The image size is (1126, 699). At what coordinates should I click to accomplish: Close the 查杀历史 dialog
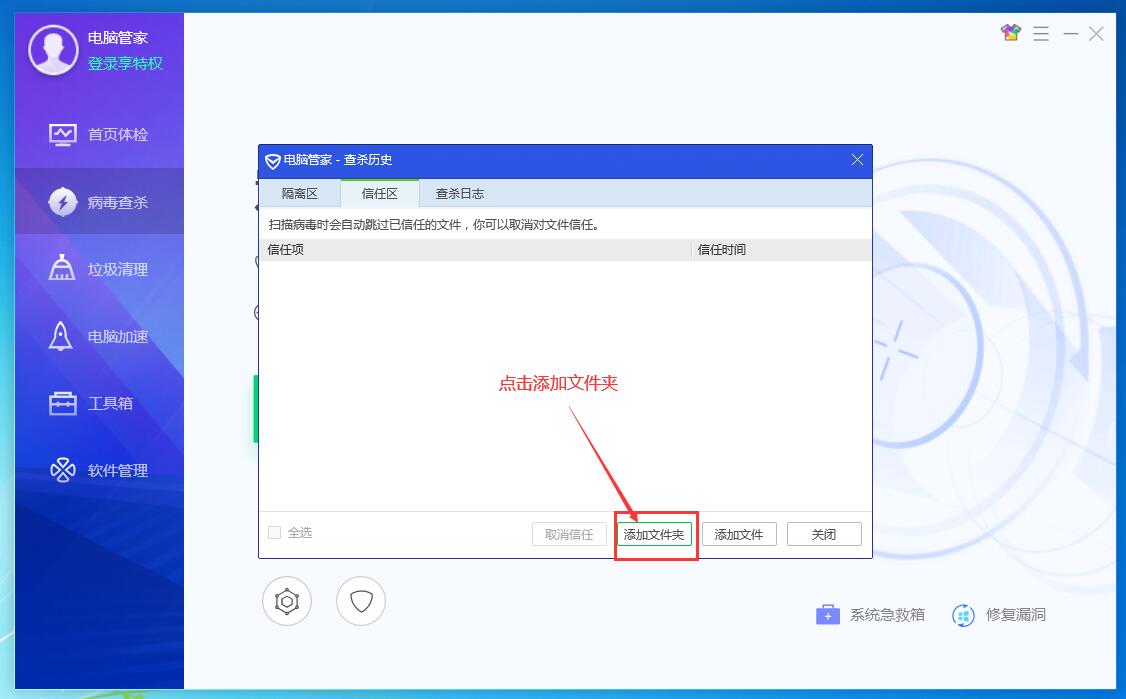[x=857, y=159]
